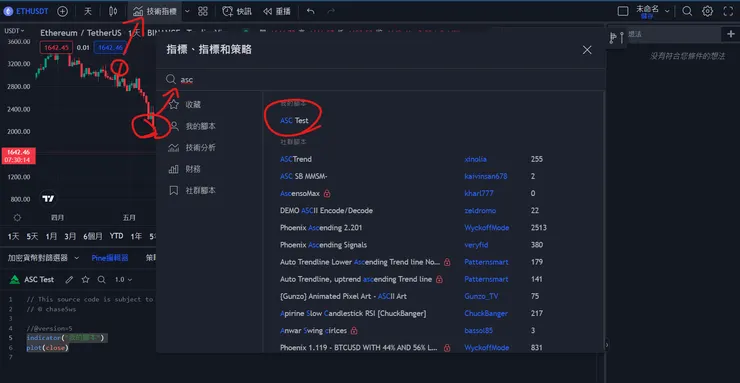Screen dimensions: 740x383
Task: Redo the chart action
Action: (331, 11)
